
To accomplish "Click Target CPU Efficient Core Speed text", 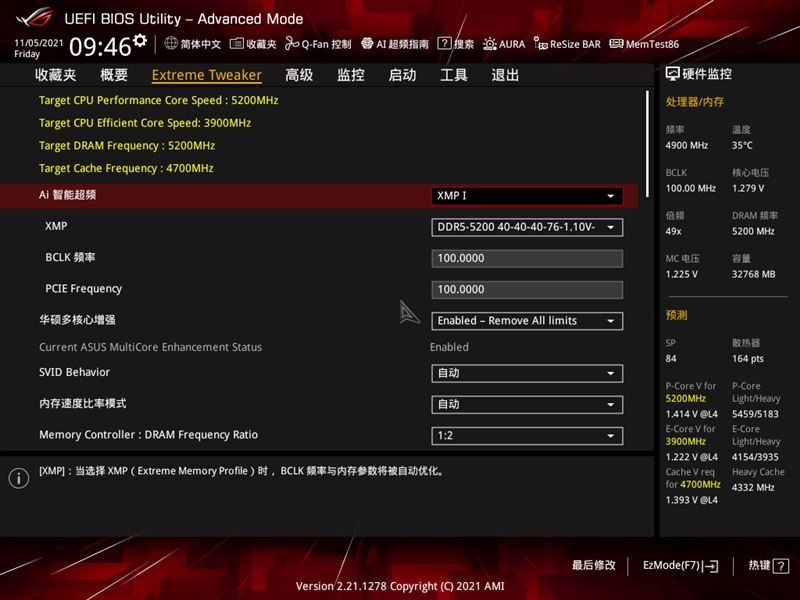I will 145,123.
